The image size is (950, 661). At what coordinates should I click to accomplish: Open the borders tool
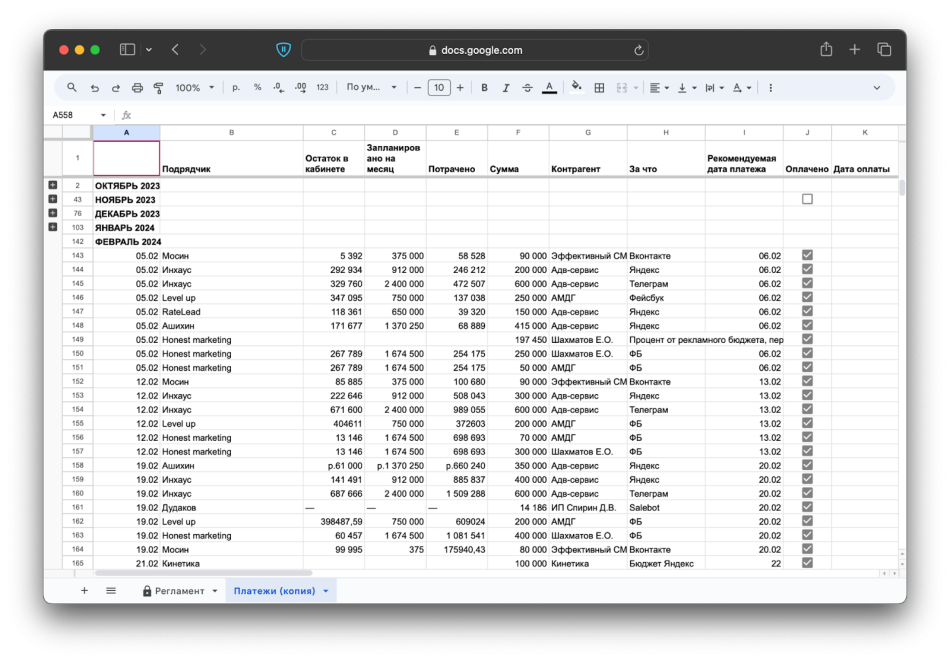point(599,88)
